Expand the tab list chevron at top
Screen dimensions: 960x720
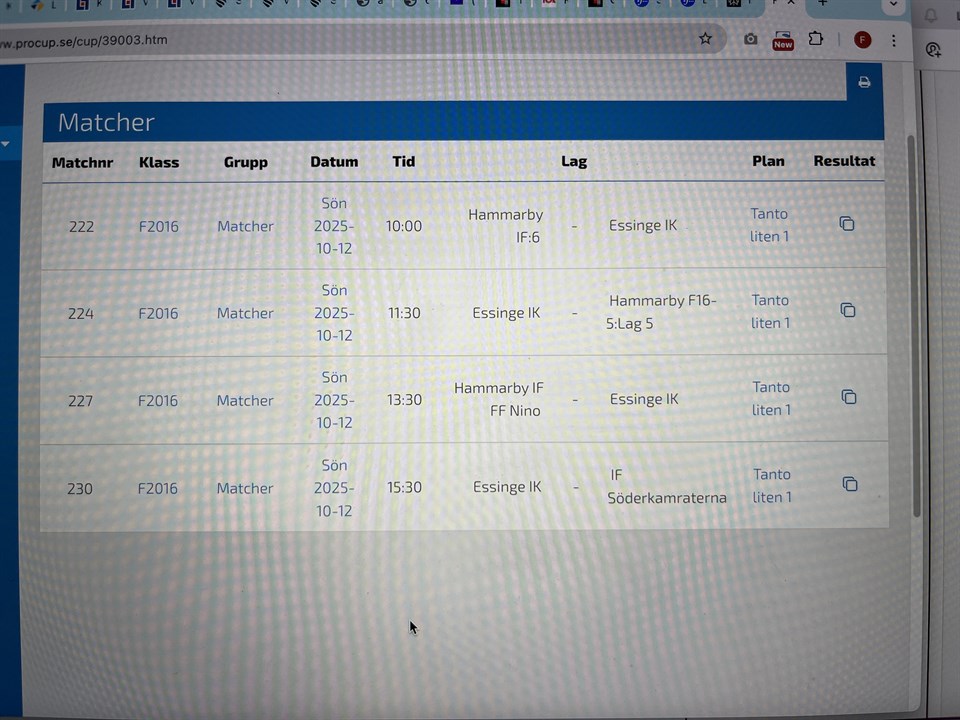(x=894, y=4)
